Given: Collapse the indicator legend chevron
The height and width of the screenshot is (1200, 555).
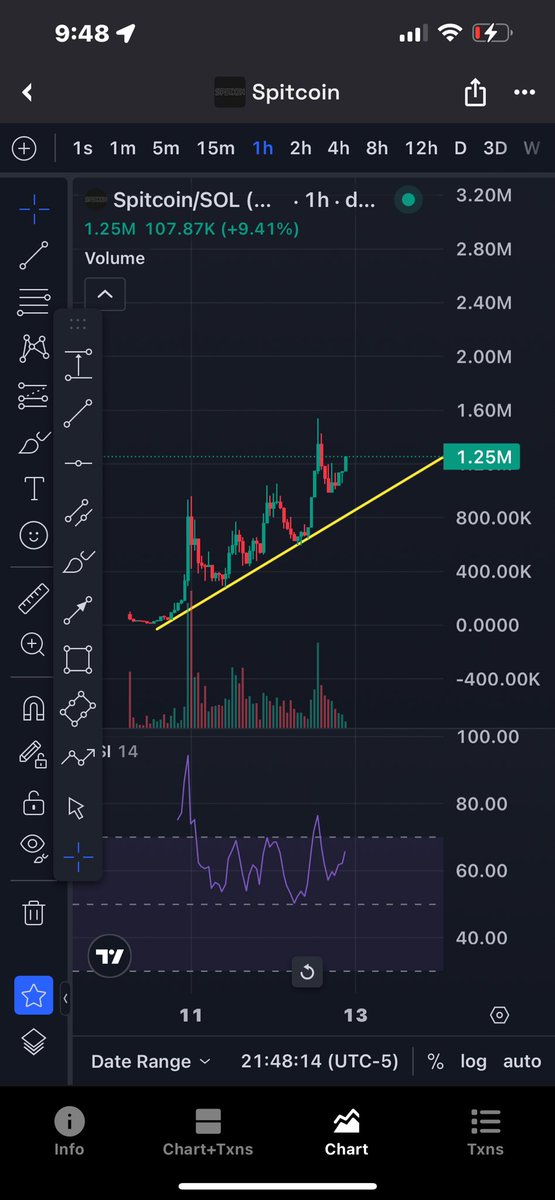Looking at the screenshot, I should 105,295.
